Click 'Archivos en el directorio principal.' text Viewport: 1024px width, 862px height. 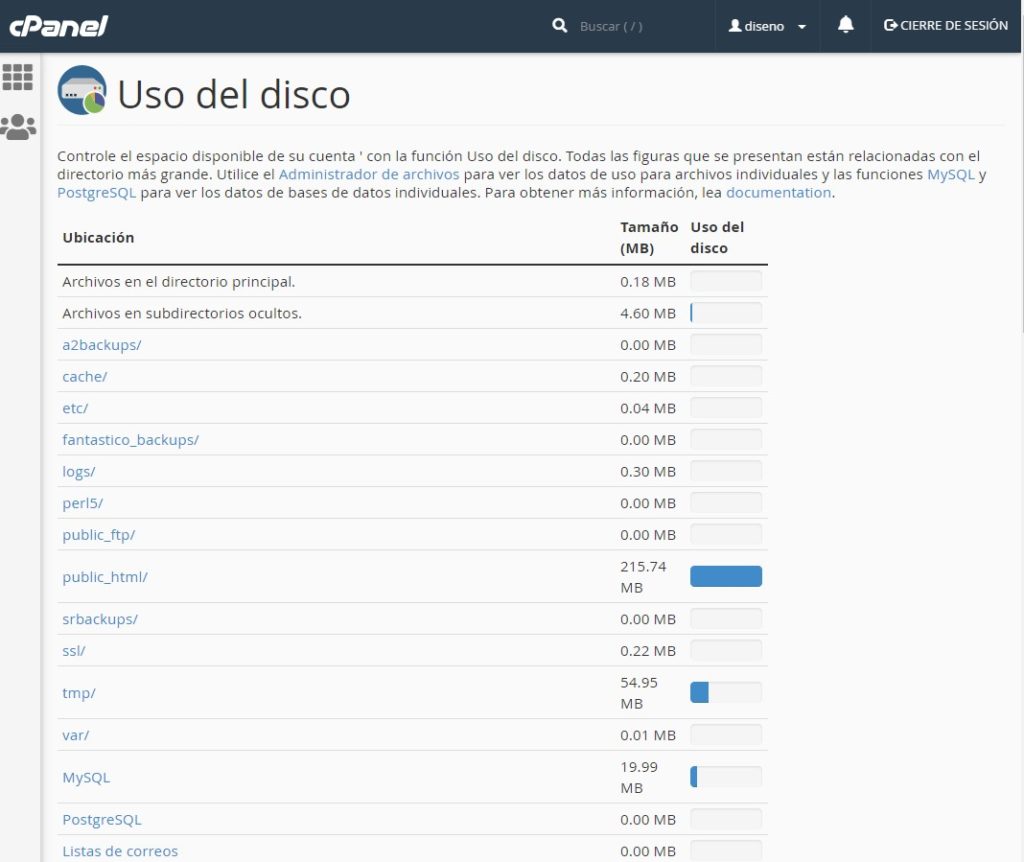[x=179, y=282]
